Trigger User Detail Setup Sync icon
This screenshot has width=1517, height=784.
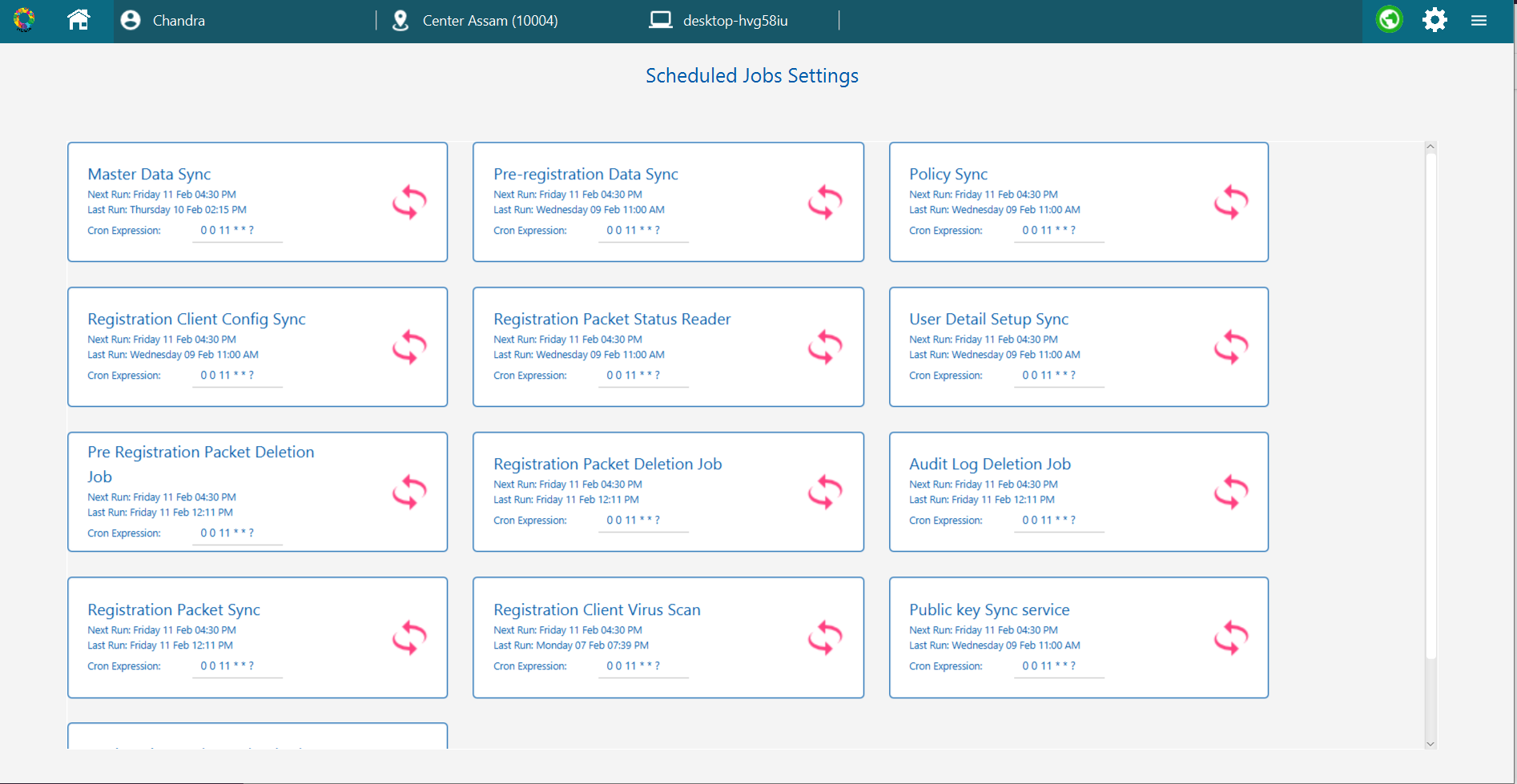[1231, 347]
